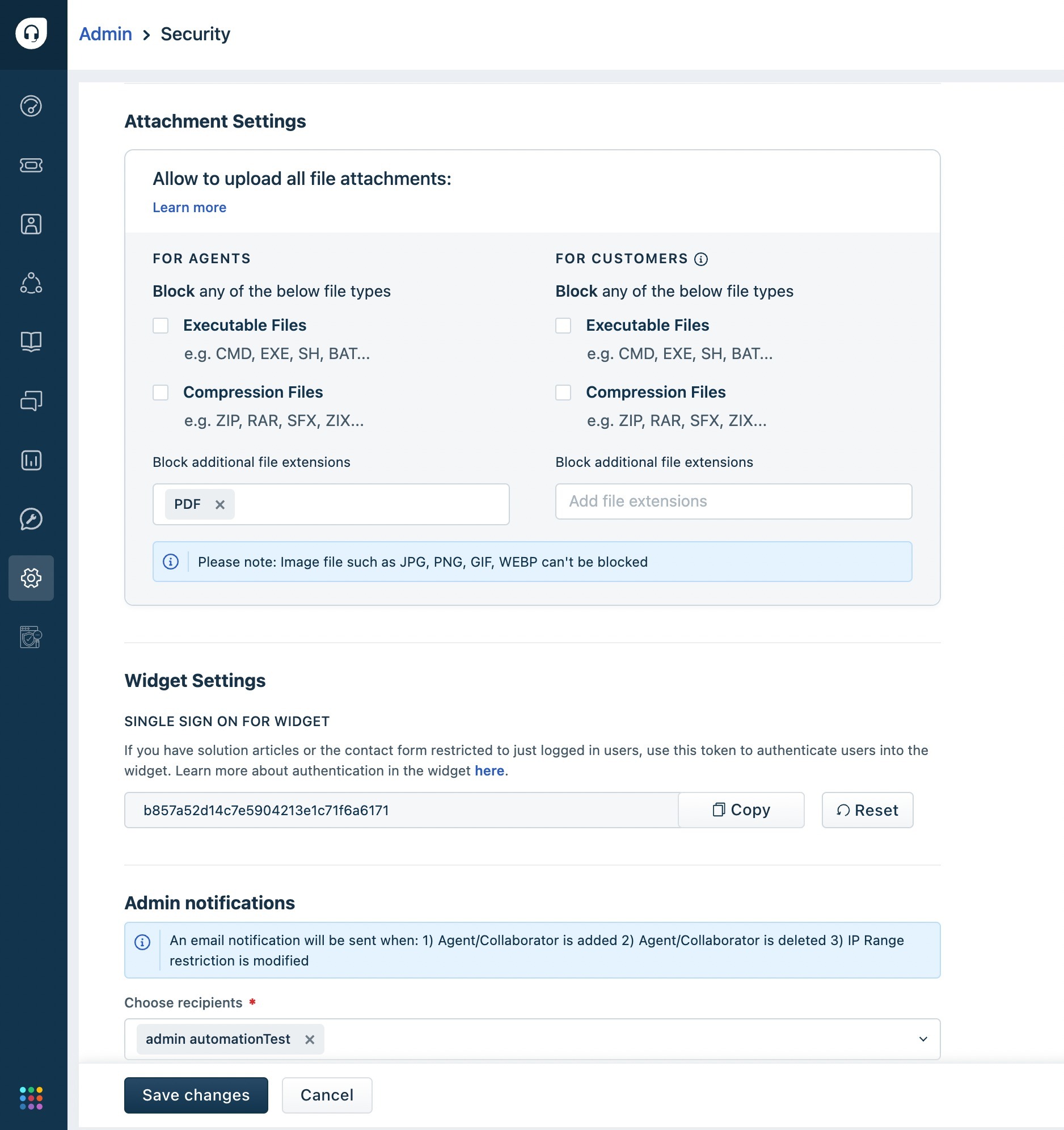This screenshot has width=1064, height=1130.
Task: Remove admin automationTest recipient
Action: tap(310, 1040)
